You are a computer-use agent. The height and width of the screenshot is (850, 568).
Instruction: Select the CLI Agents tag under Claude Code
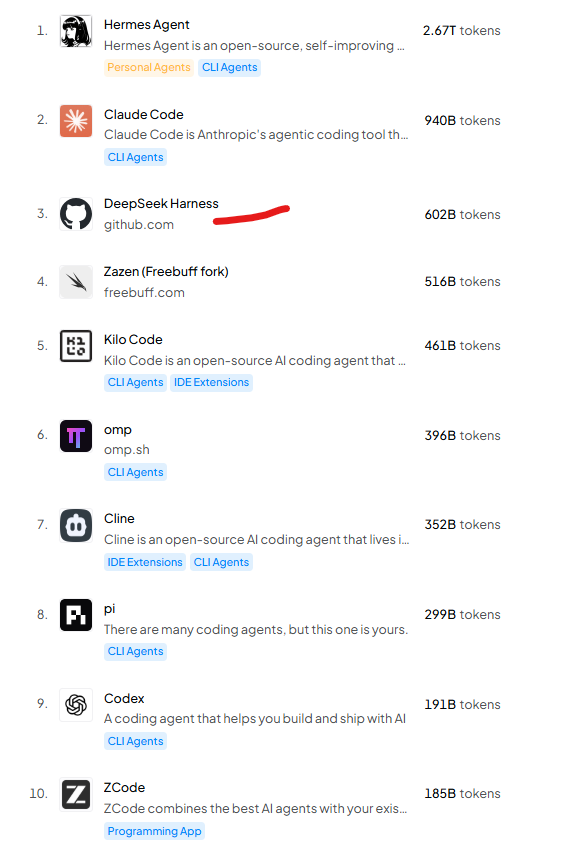(x=135, y=157)
